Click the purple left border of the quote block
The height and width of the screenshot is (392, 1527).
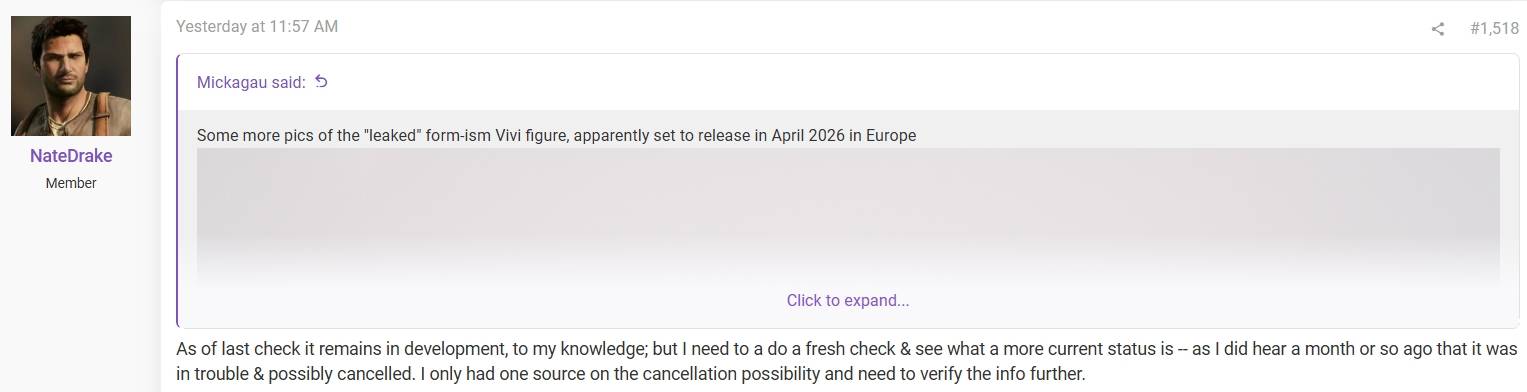(178, 190)
